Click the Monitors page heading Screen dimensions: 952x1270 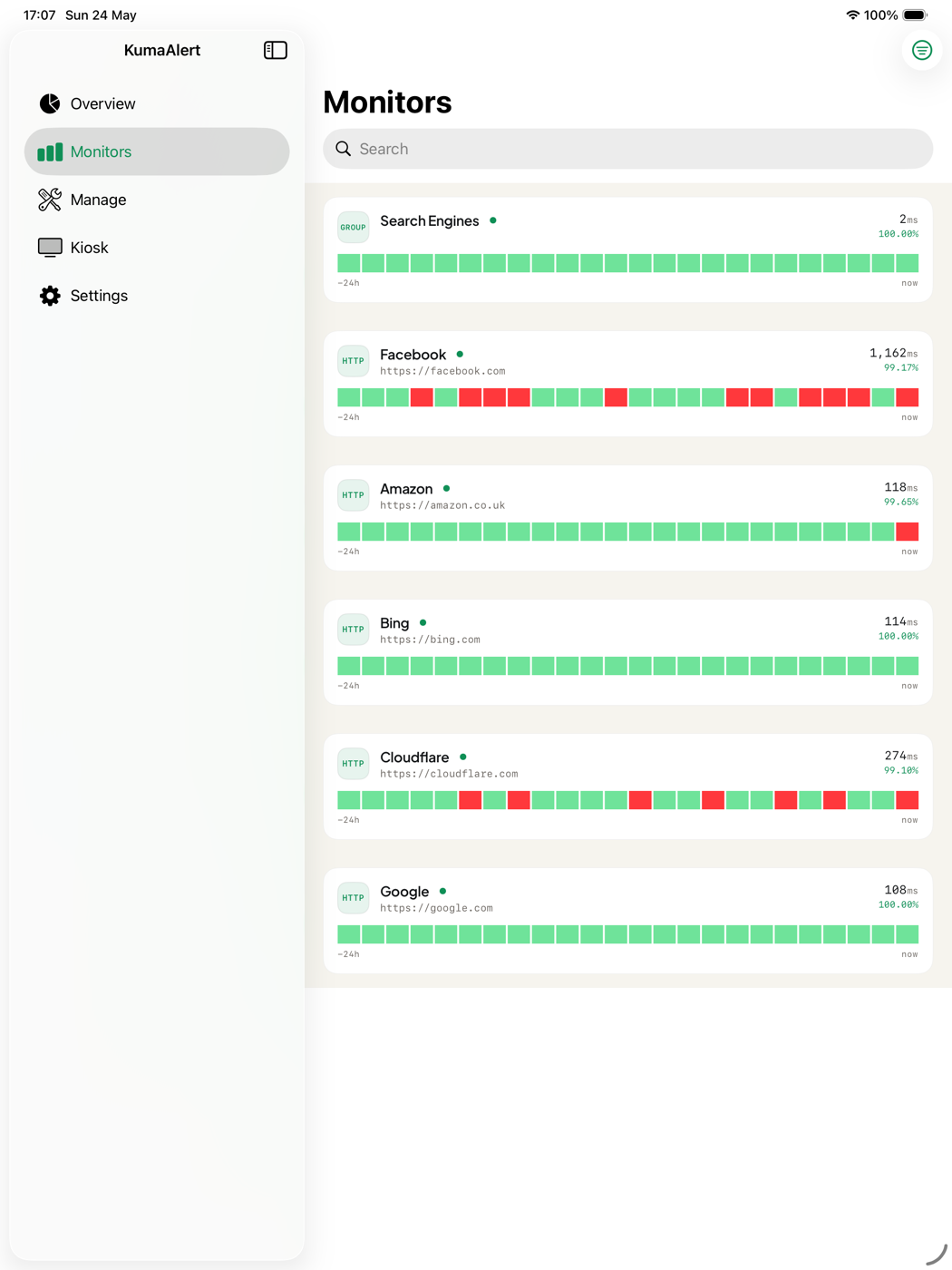coord(387,103)
